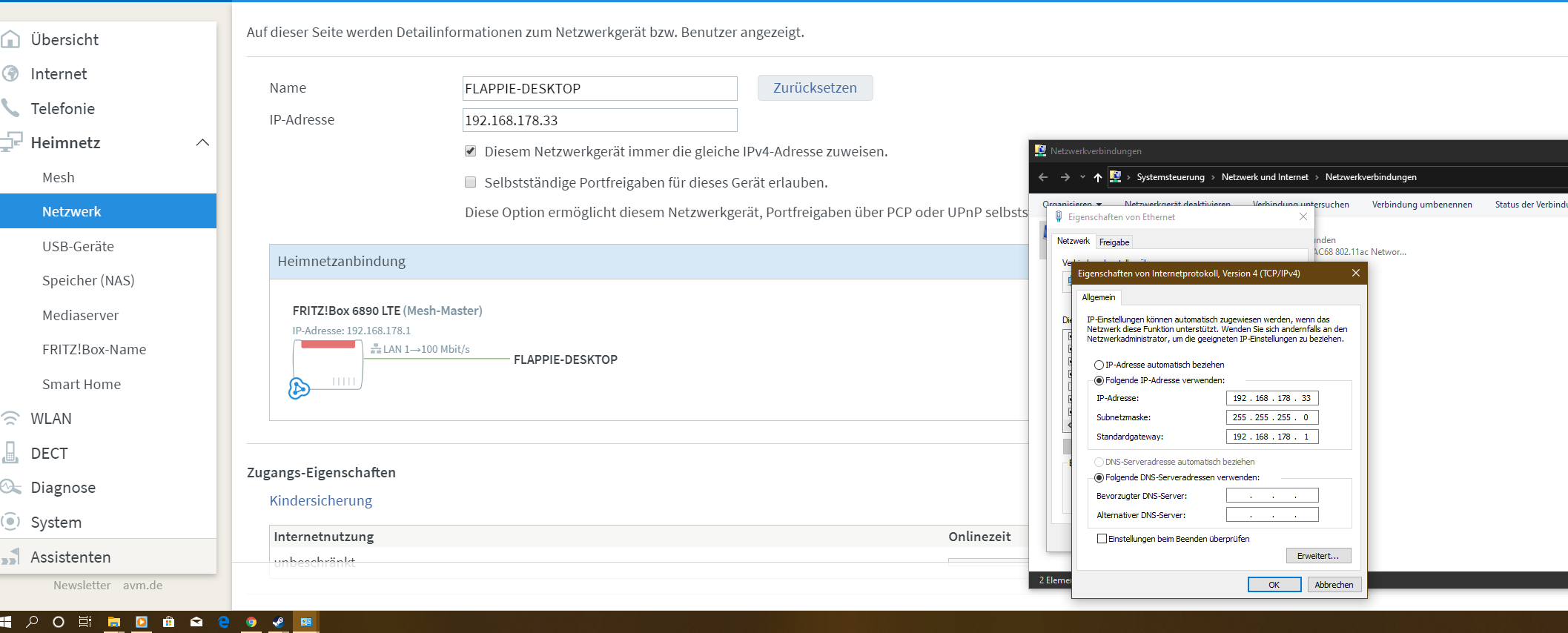Open the avm.de footer link
Viewport: 1568px width, 633px height.
[142, 585]
